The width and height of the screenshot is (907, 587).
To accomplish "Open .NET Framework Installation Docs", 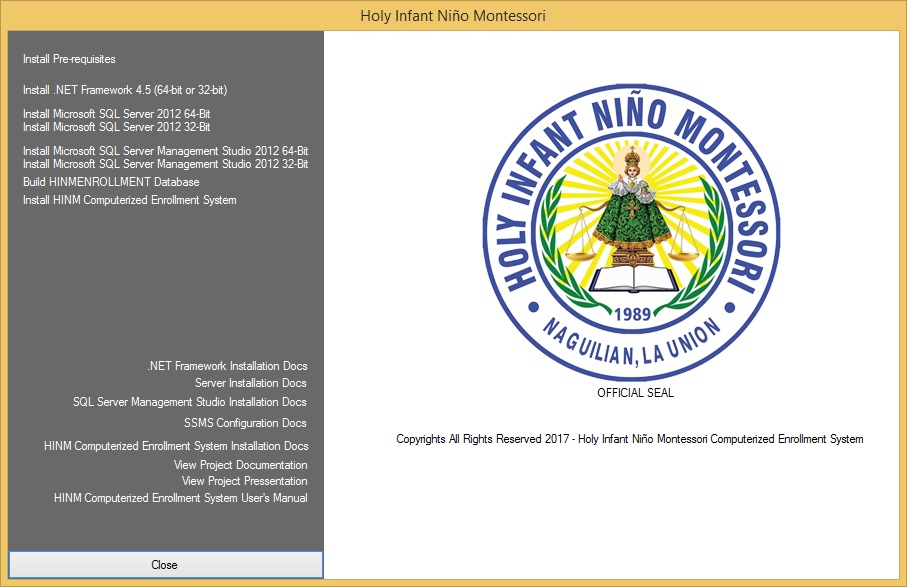I will 227,366.
